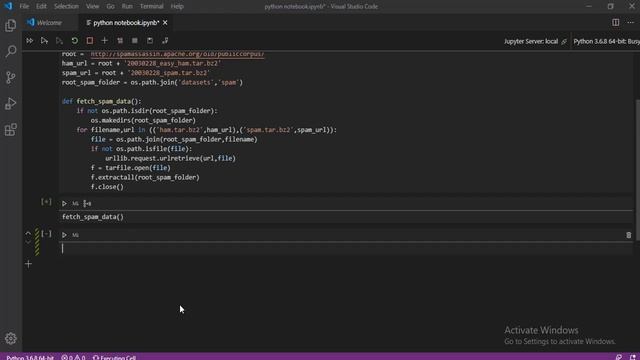Run all notebook cells
This screenshot has width=640, height=360.
click(29, 41)
